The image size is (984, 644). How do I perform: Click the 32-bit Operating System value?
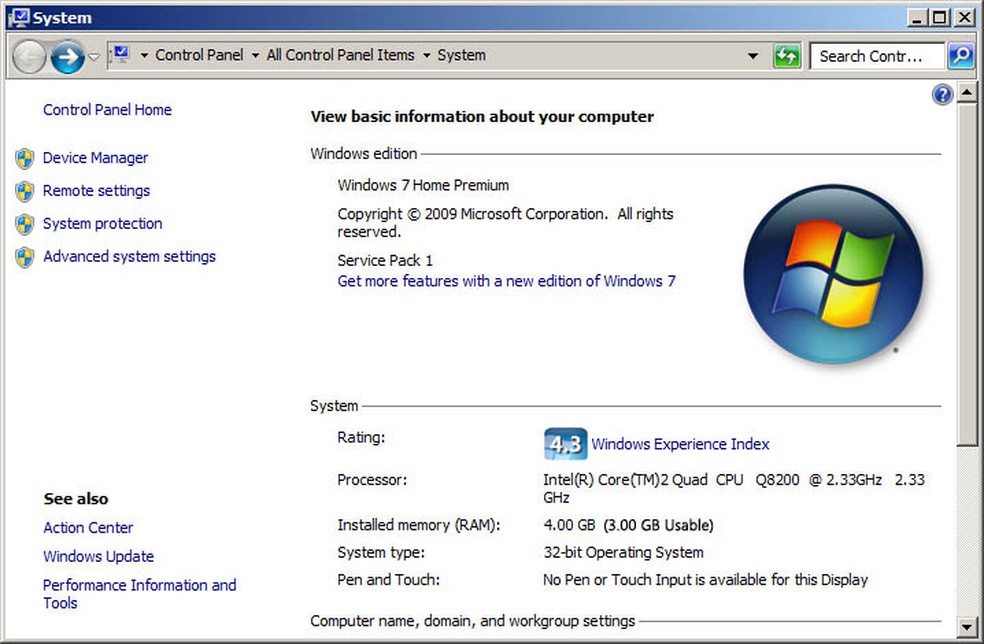click(623, 552)
